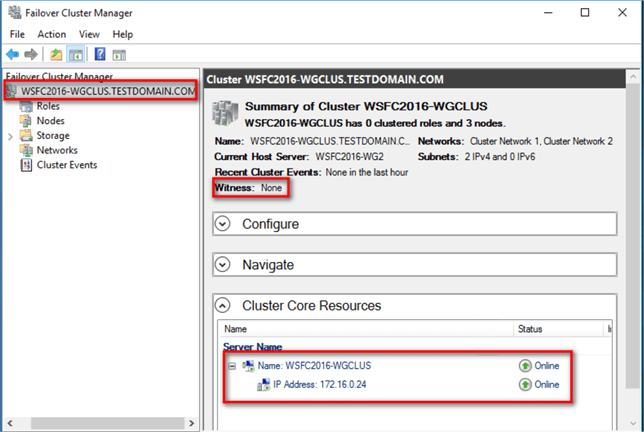Click the left pane horizontal scrollbar thumb
The height and width of the screenshot is (432, 644).
(x=108, y=423)
